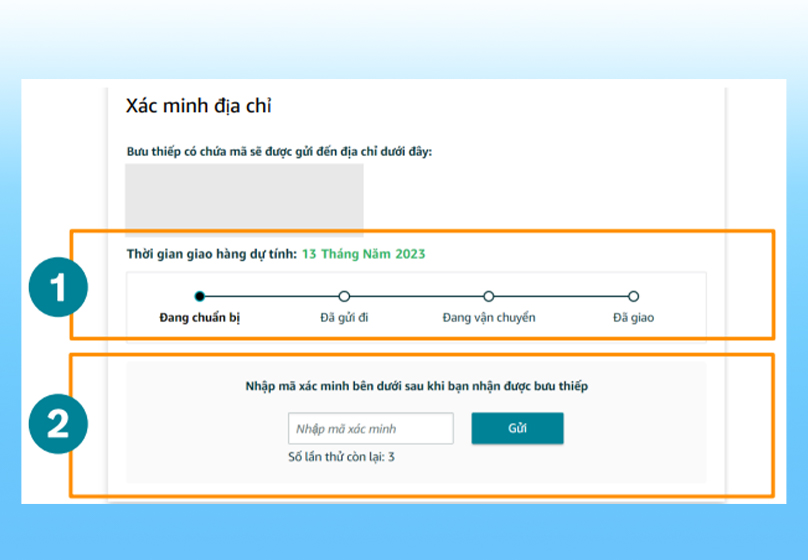Viewport: 808px width, 560px height.
Task: Click the green date "13 Tháng Năm 2023"
Action: 365,254
